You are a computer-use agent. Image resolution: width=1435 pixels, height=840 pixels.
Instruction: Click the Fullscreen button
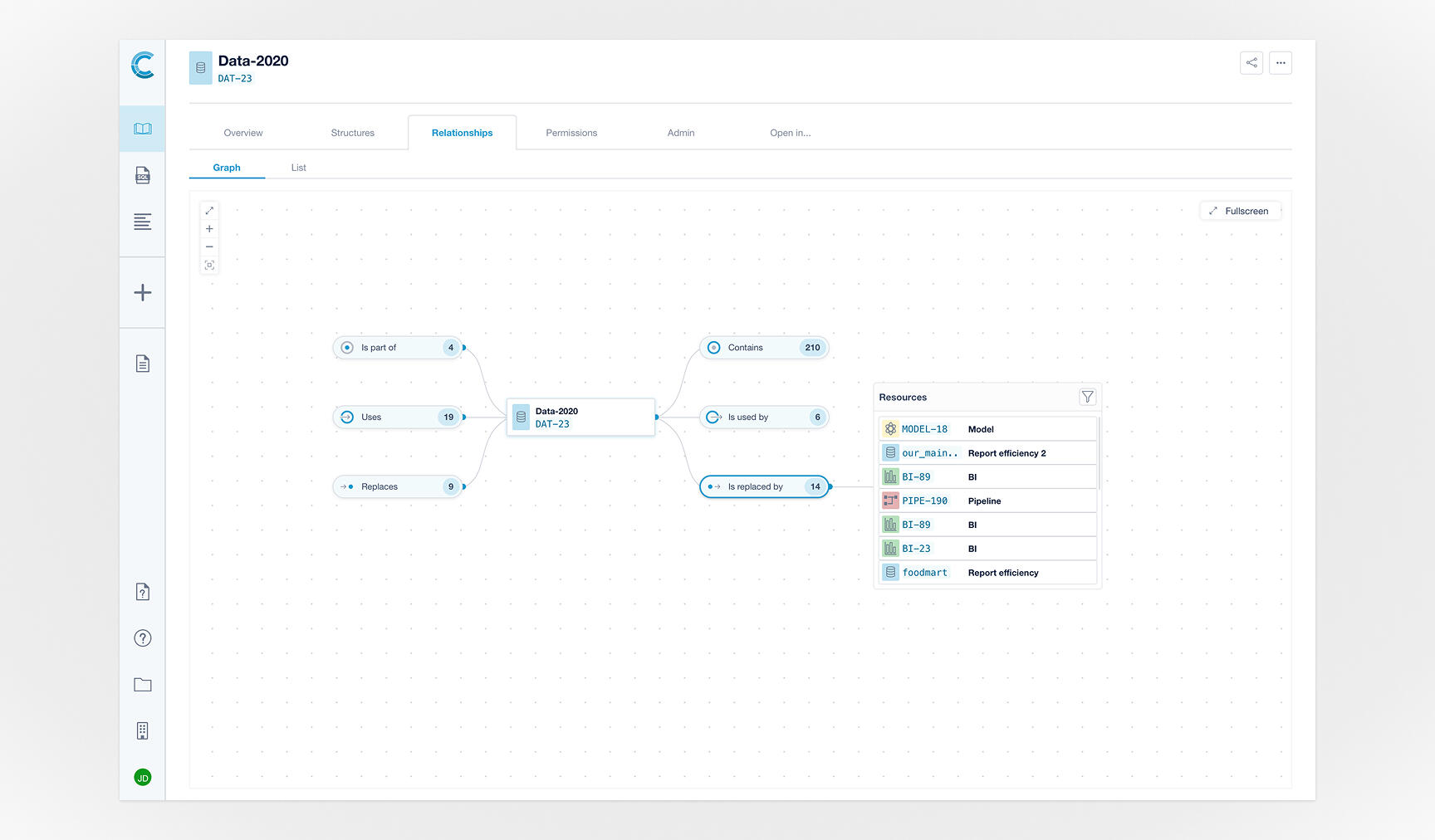[1239, 211]
